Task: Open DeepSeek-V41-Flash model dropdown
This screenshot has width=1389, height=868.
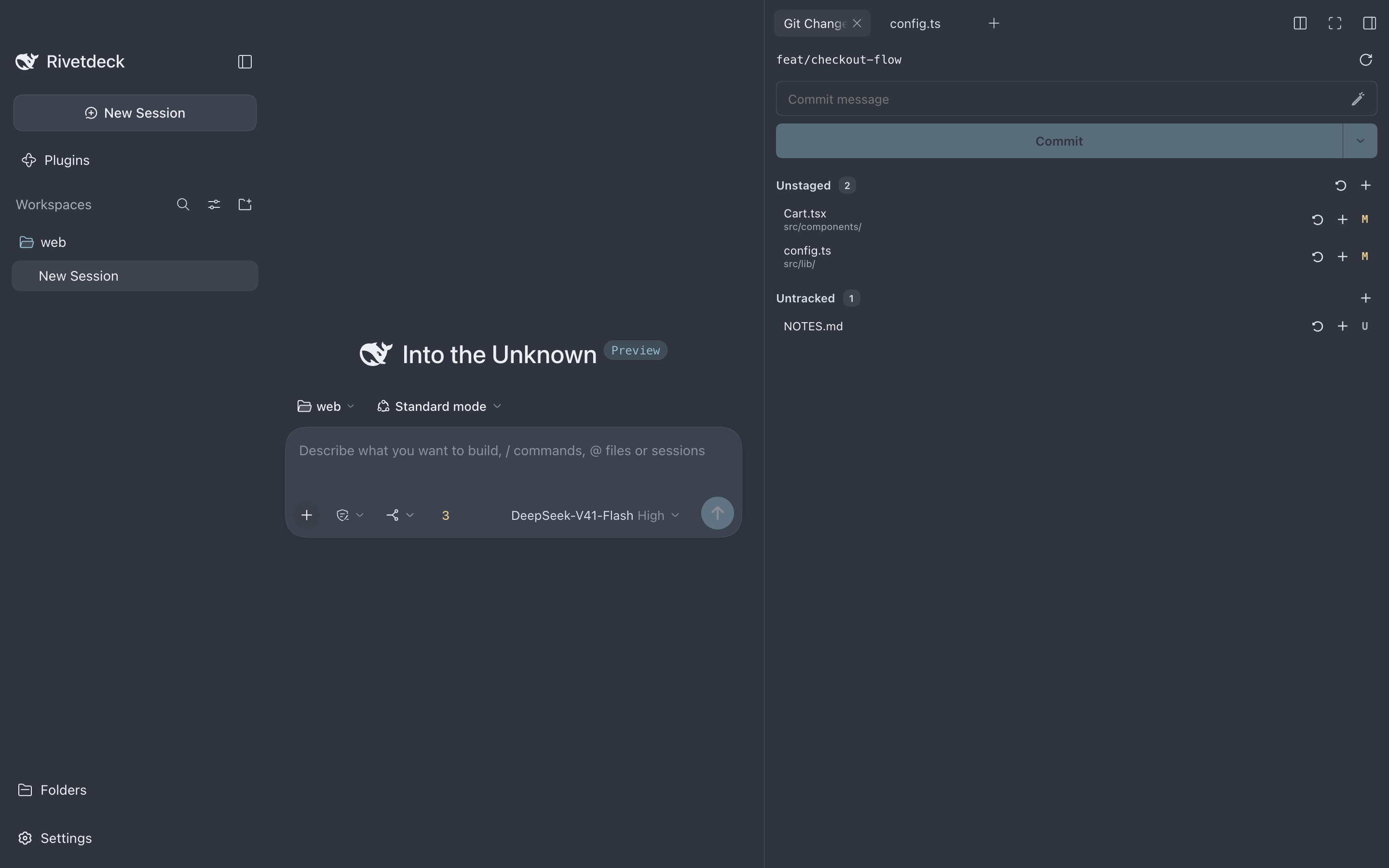Action: tap(595, 515)
